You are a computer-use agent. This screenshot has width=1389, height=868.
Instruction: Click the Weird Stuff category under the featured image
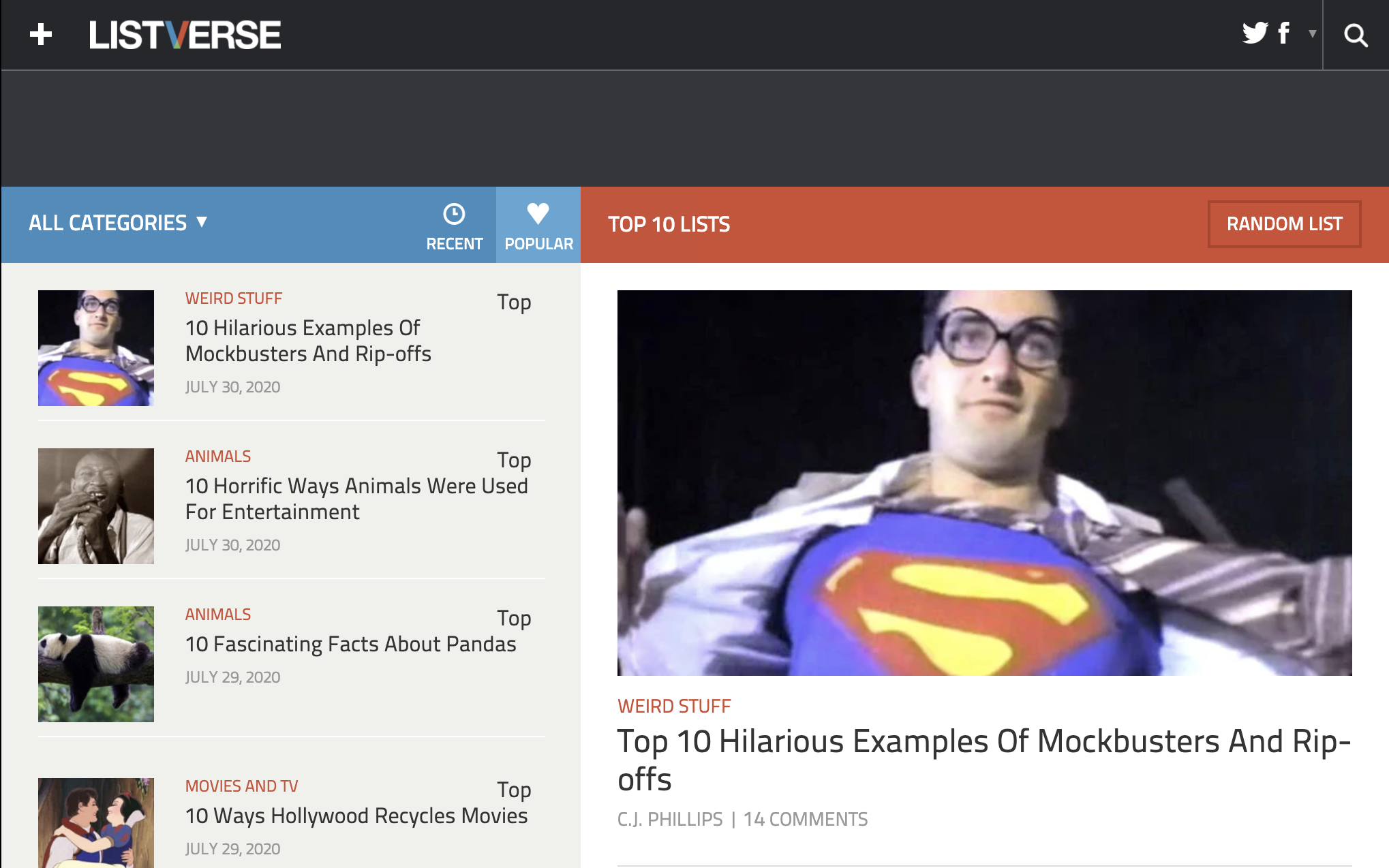673,706
